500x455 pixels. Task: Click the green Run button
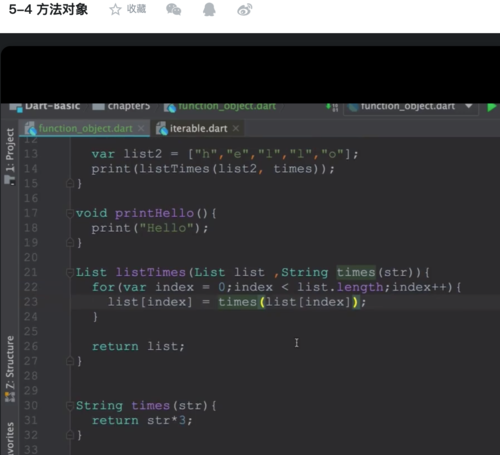(491, 107)
